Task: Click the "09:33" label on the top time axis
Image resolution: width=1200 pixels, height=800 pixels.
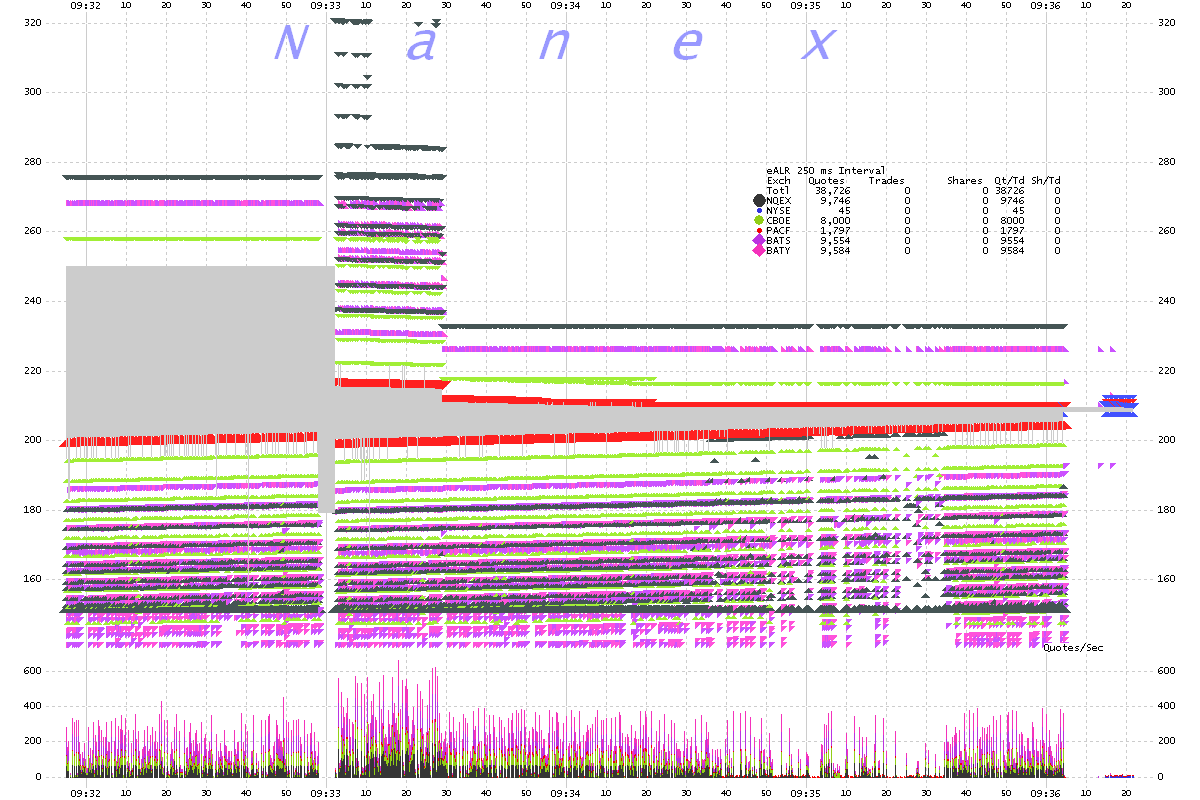Action: pyautogui.click(x=325, y=5)
